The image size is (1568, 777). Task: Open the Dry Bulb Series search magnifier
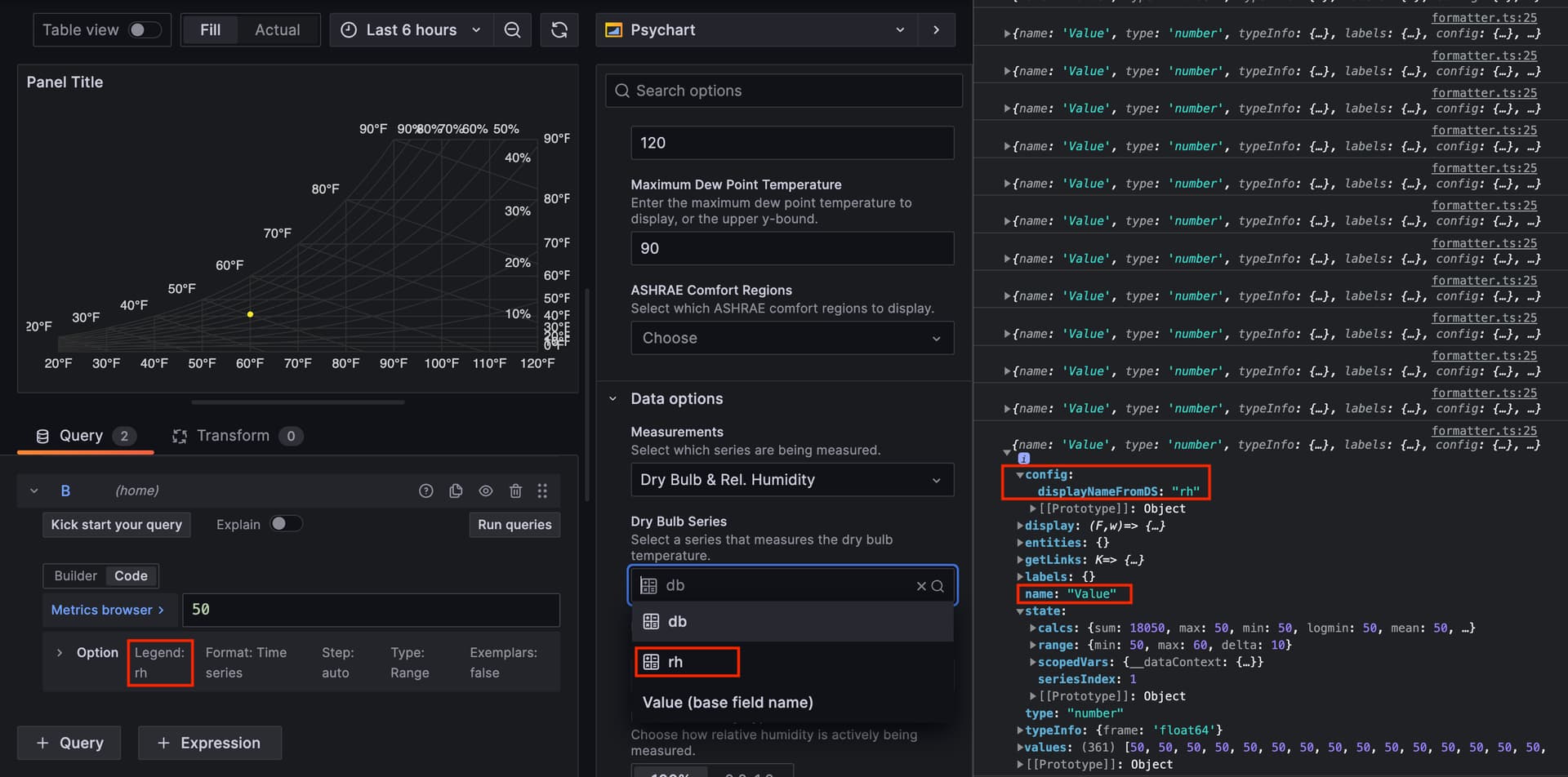[x=938, y=585]
